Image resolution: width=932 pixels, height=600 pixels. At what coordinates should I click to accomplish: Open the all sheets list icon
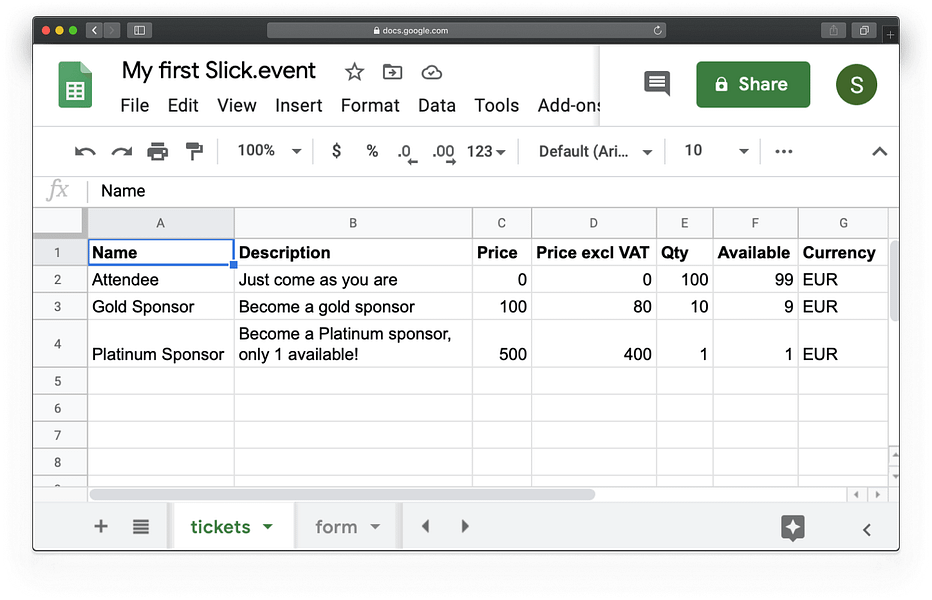[141, 527]
